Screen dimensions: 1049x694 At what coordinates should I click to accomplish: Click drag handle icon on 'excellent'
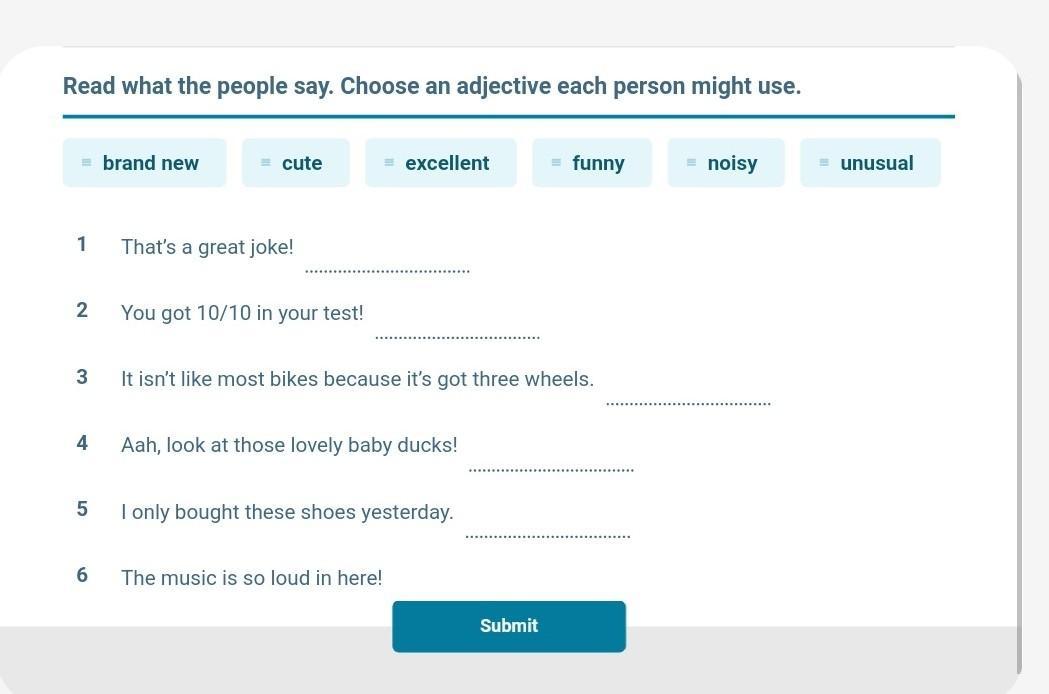click(x=389, y=163)
